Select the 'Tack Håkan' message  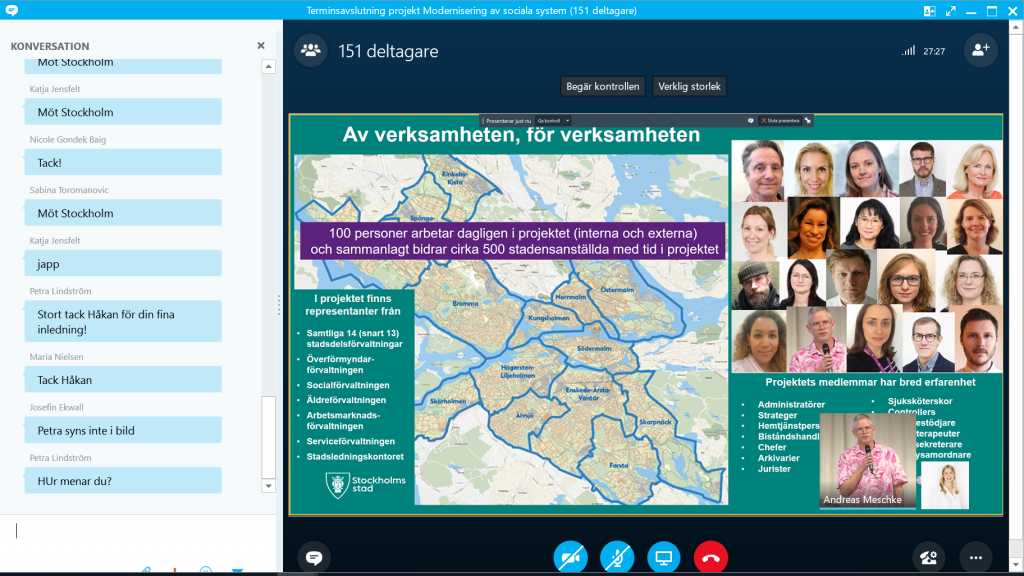(x=123, y=379)
